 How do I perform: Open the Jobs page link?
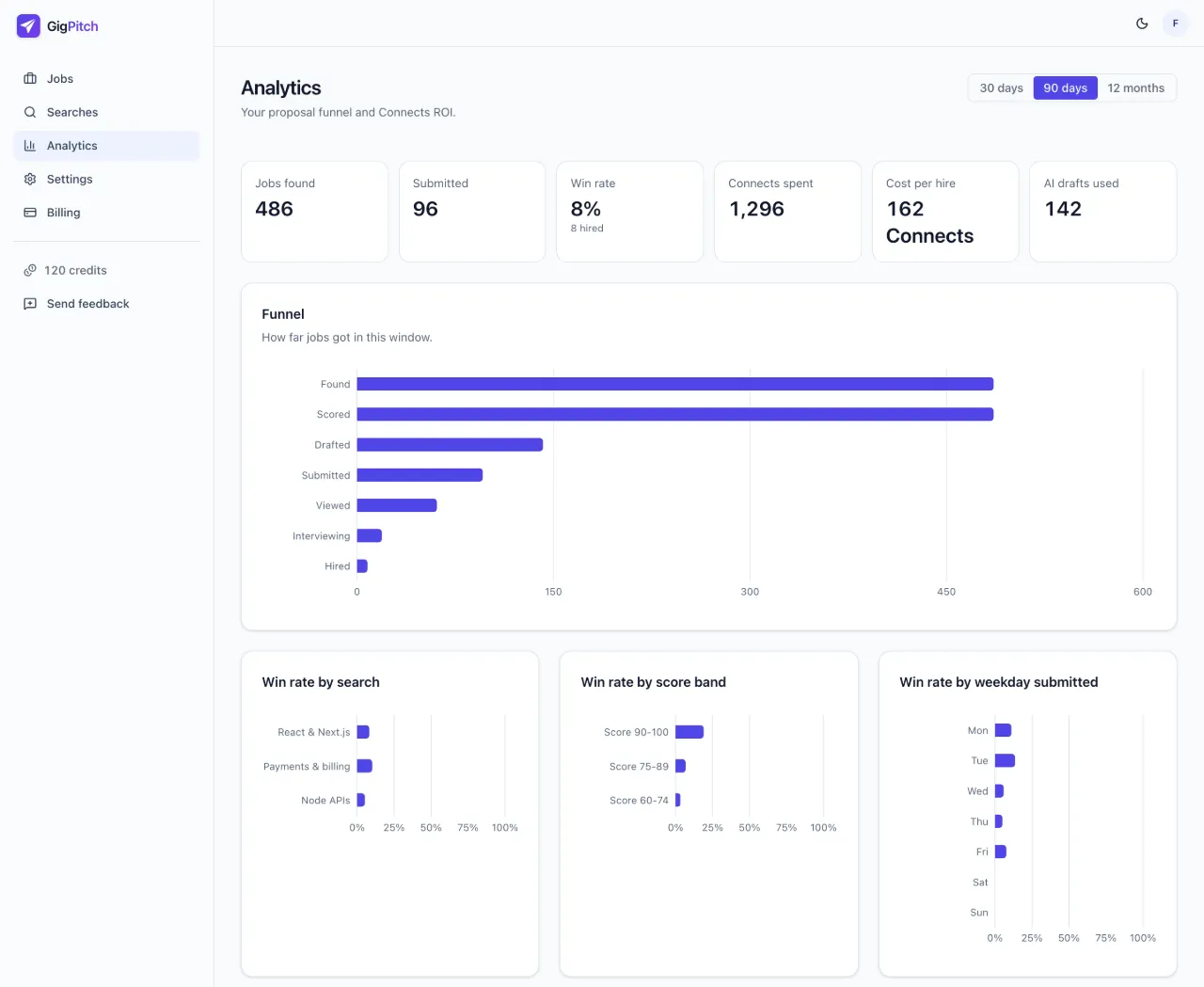click(106, 79)
